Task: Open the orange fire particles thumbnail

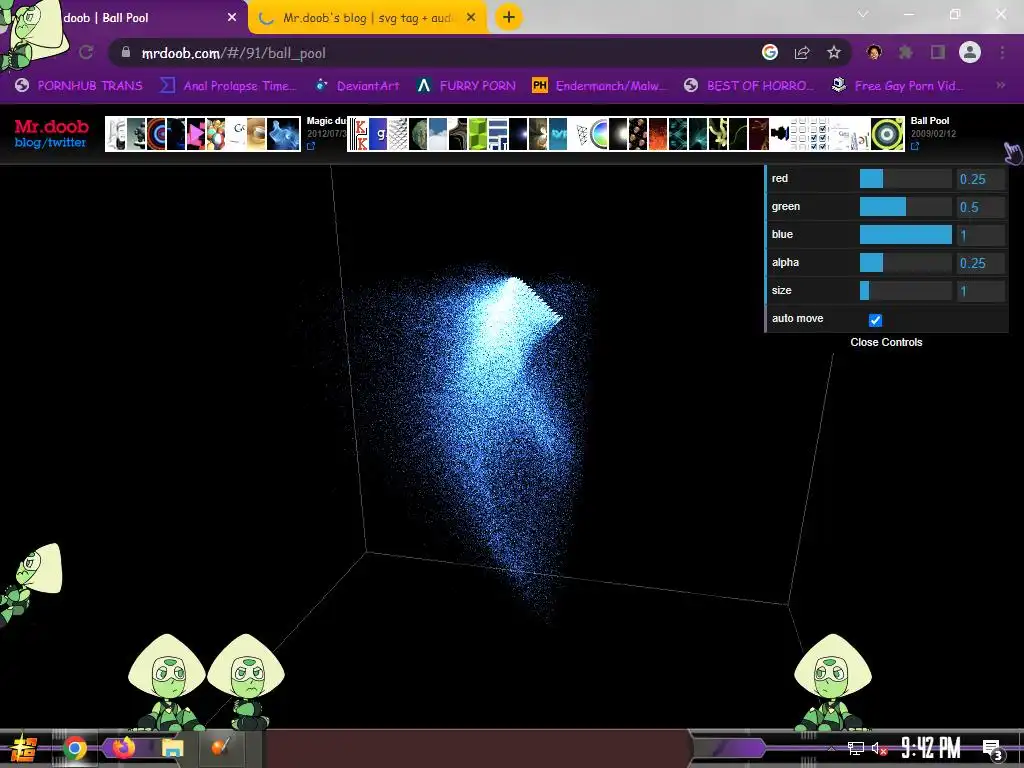Action: pyautogui.click(x=658, y=134)
